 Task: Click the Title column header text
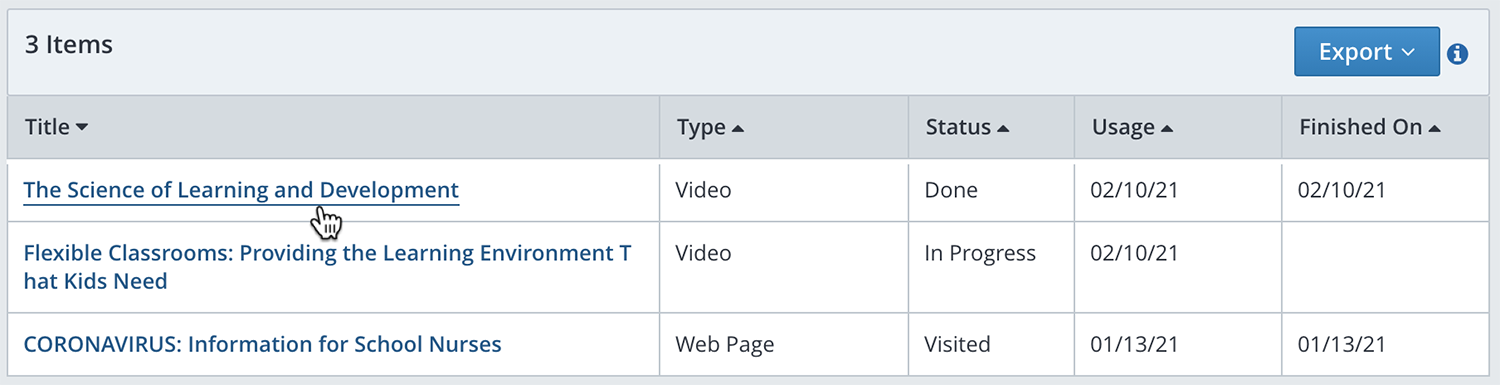coord(47,127)
